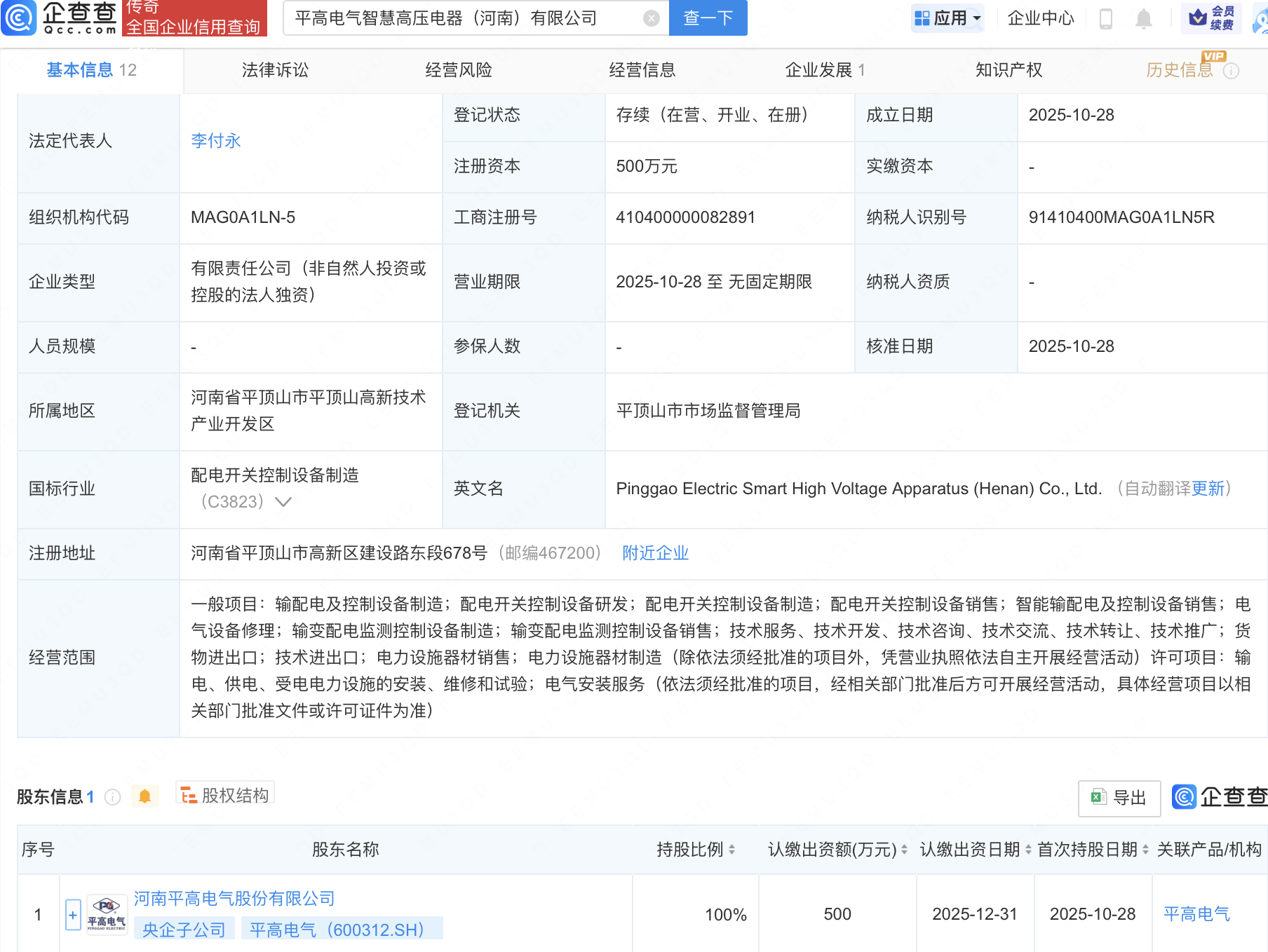The width and height of the screenshot is (1268, 952).
Task: Sort by 认缴出资额 column
Action: [904, 850]
